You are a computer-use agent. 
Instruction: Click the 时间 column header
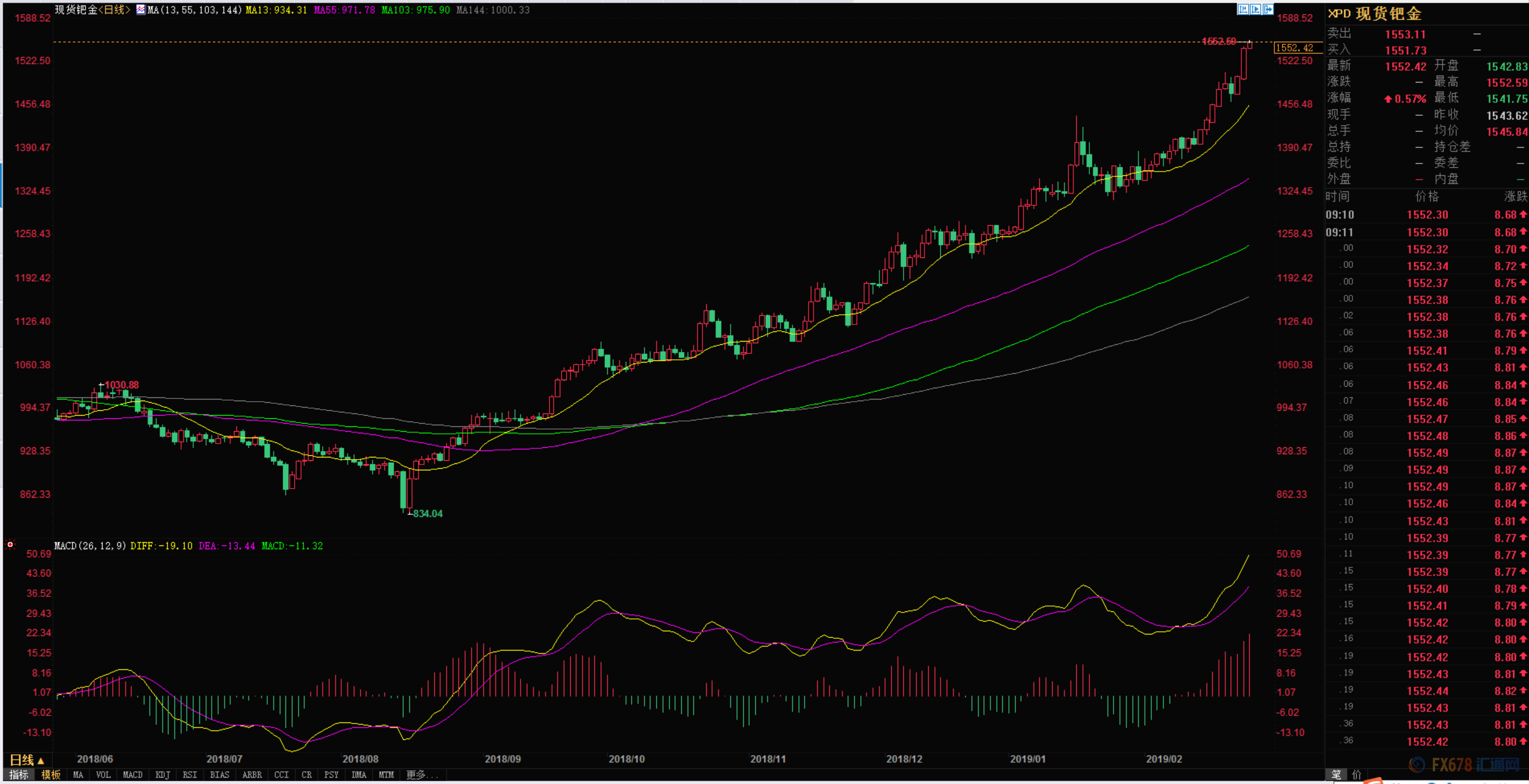coord(1338,196)
